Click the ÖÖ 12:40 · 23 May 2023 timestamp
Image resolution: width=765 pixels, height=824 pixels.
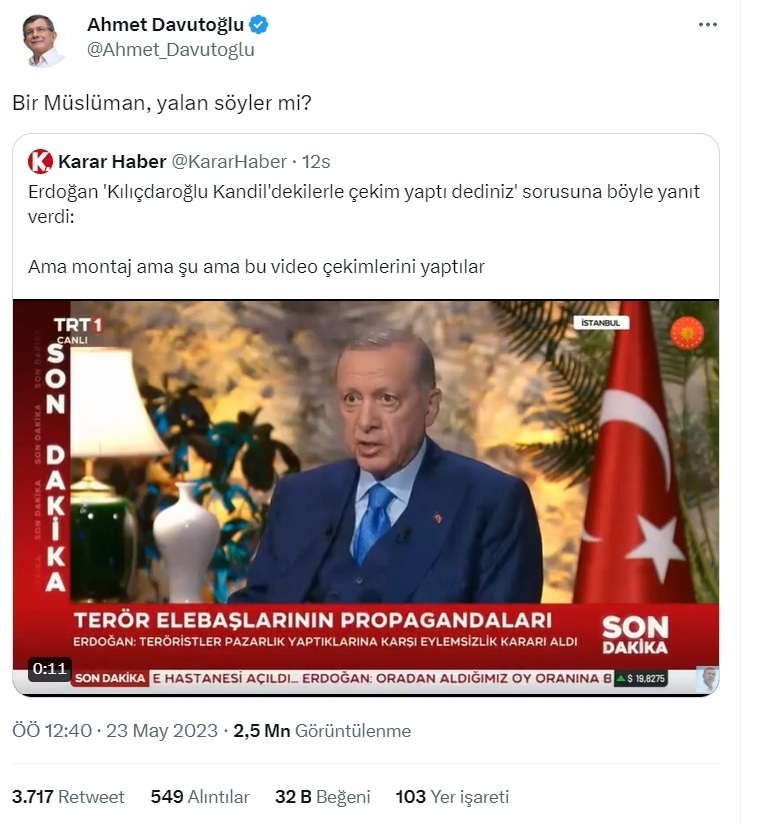click(x=115, y=730)
